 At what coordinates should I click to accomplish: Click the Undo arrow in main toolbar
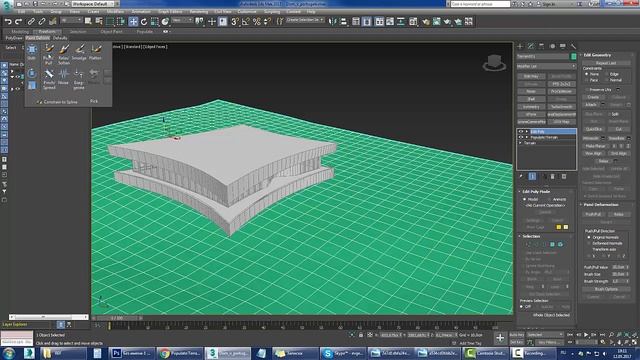[8, 21]
